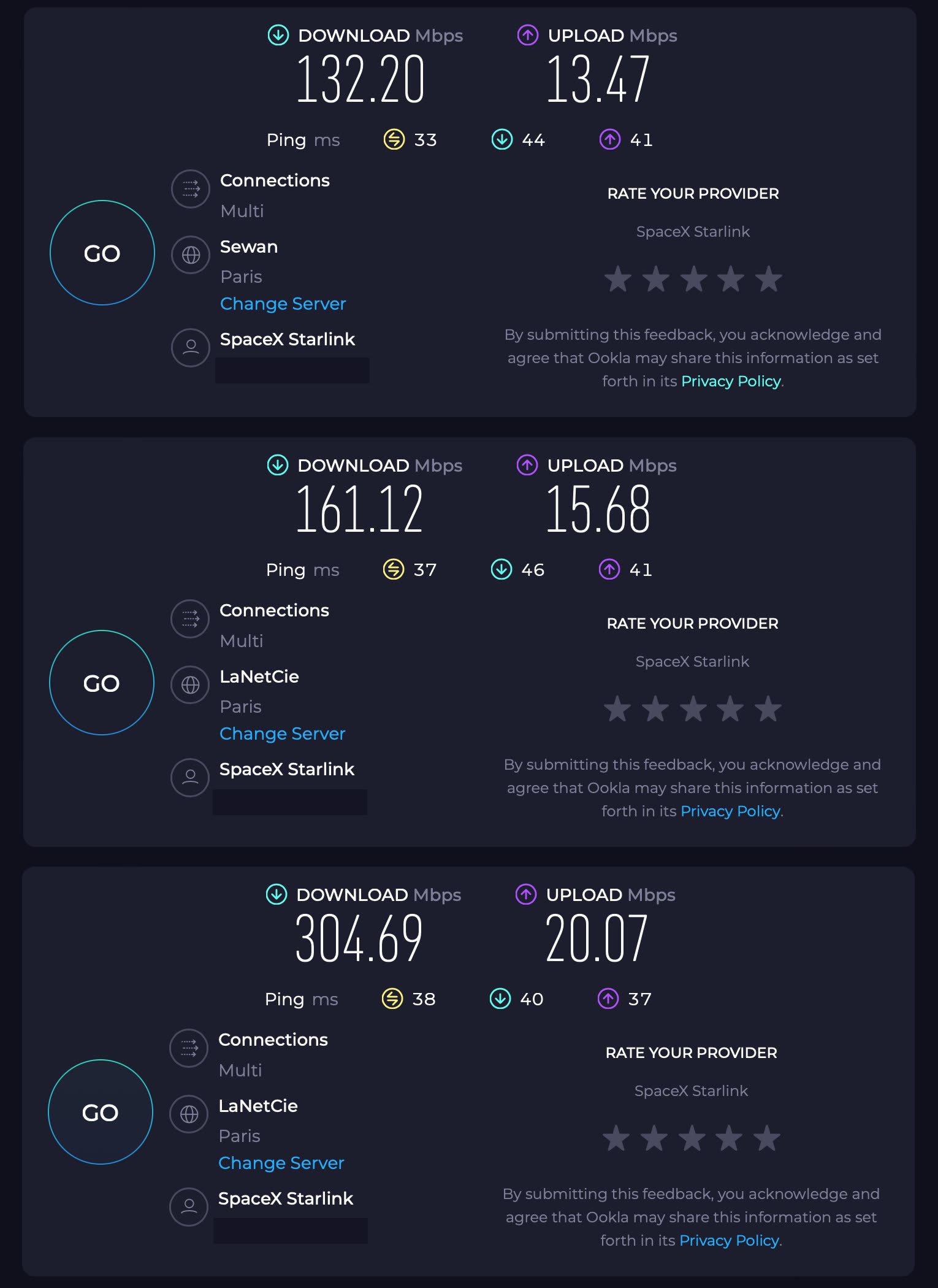This screenshot has width=938, height=1288.
Task: Click Change Server in the bottom panel
Action: pyautogui.click(x=281, y=1163)
